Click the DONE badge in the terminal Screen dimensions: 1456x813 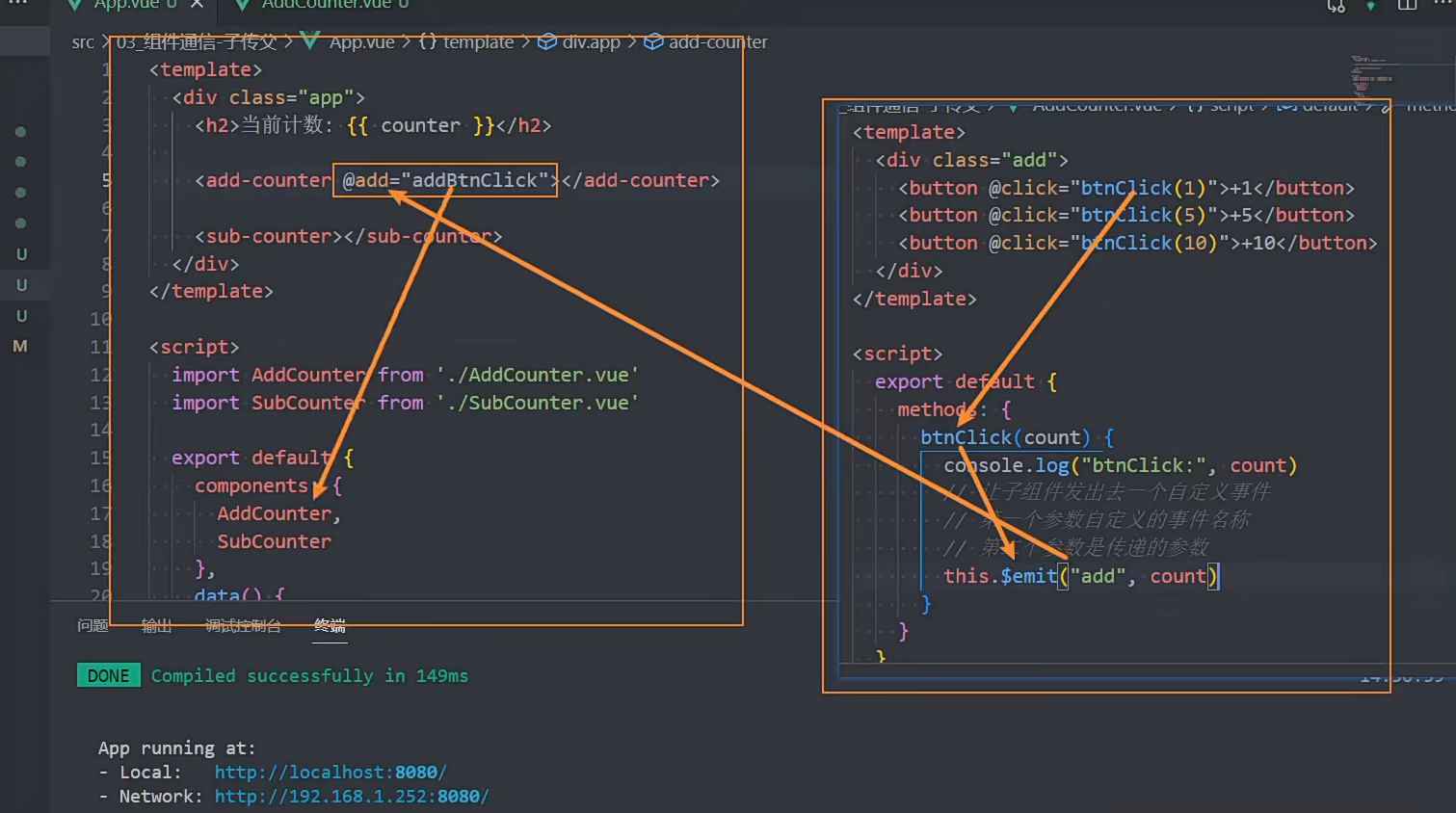tap(108, 676)
